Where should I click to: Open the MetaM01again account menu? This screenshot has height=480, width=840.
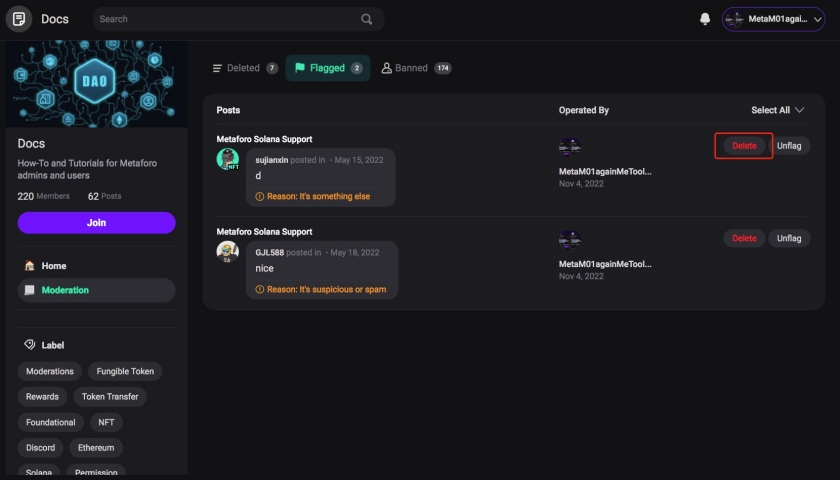click(x=774, y=19)
